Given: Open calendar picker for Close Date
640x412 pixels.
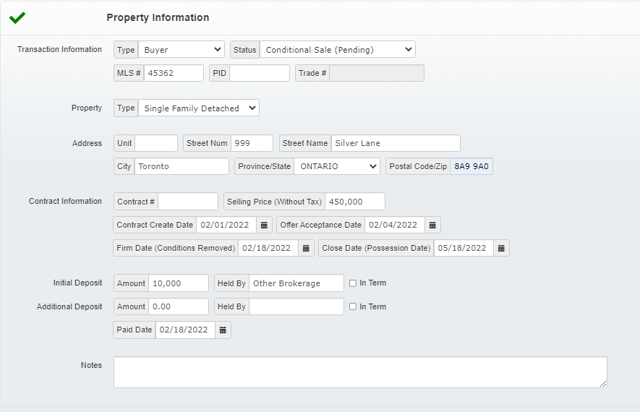Looking at the screenshot, I should [x=502, y=248].
